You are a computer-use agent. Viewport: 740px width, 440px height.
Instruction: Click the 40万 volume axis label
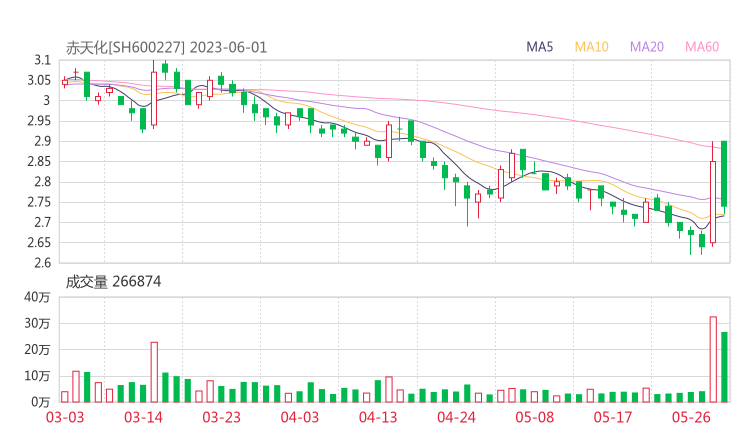pos(37,297)
